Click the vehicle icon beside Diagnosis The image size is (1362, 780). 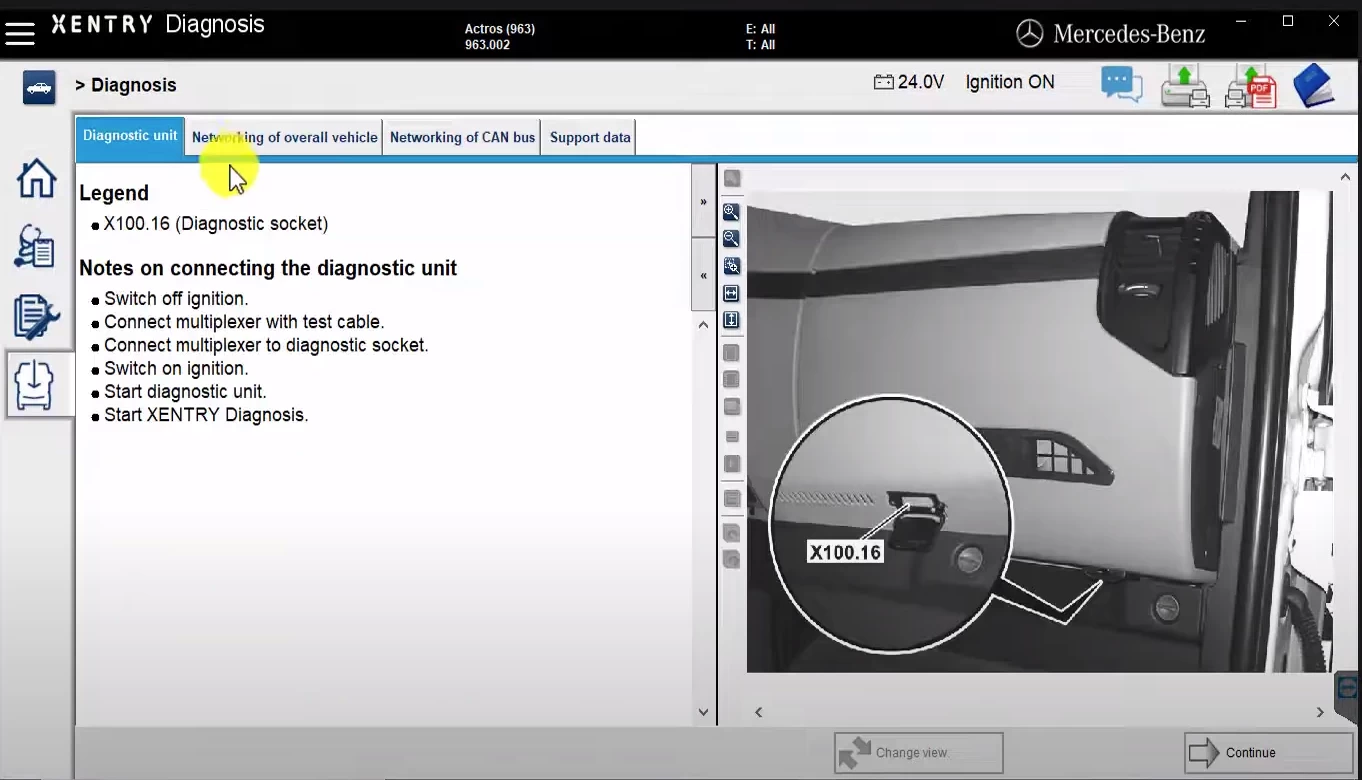(x=39, y=88)
